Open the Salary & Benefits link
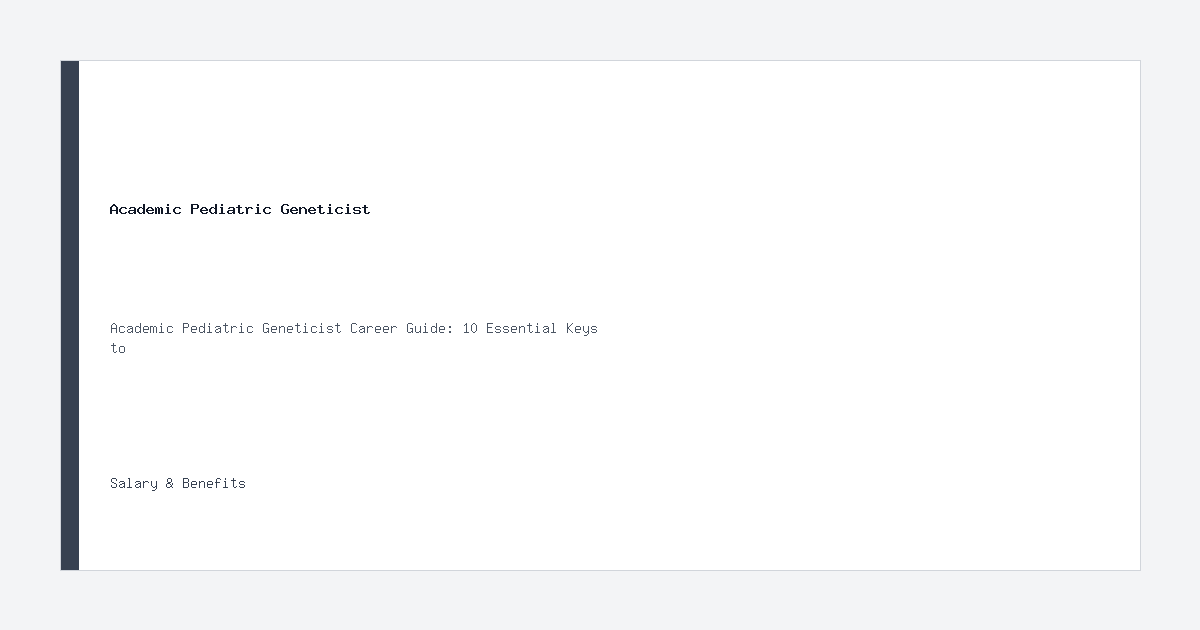The image size is (1200, 630). (x=178, y=483)
